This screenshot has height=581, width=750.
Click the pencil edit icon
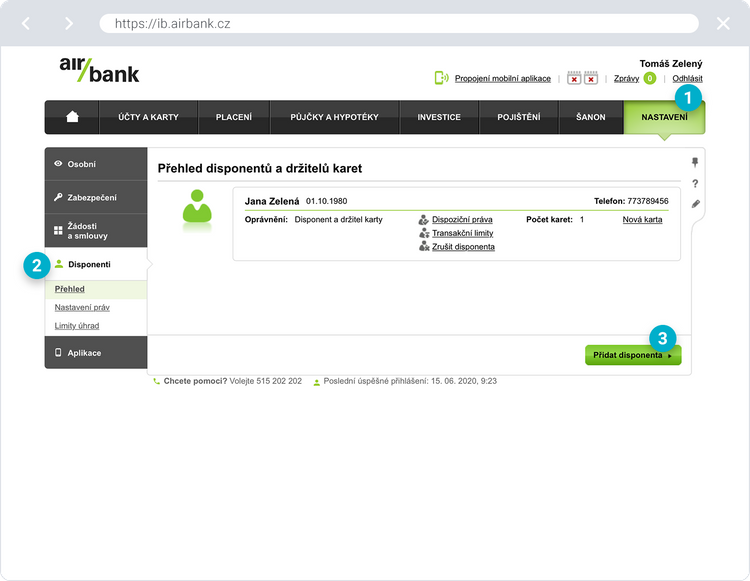point(695,204)
